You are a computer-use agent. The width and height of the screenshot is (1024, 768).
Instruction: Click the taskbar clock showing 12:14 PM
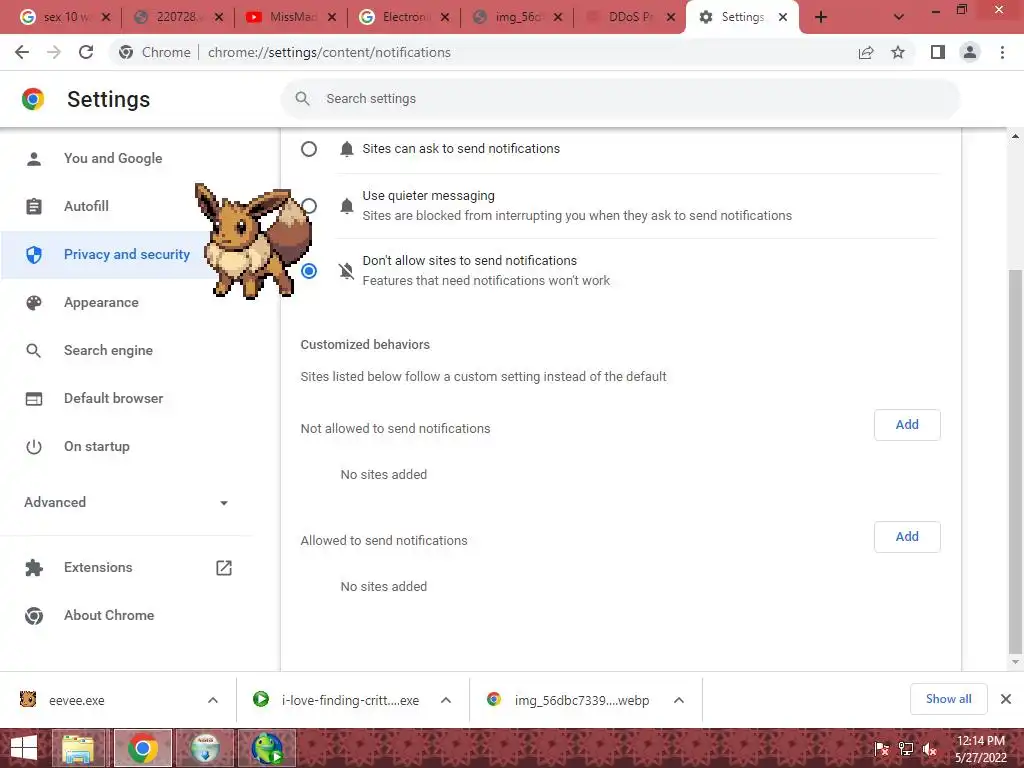tap(980, 748)
